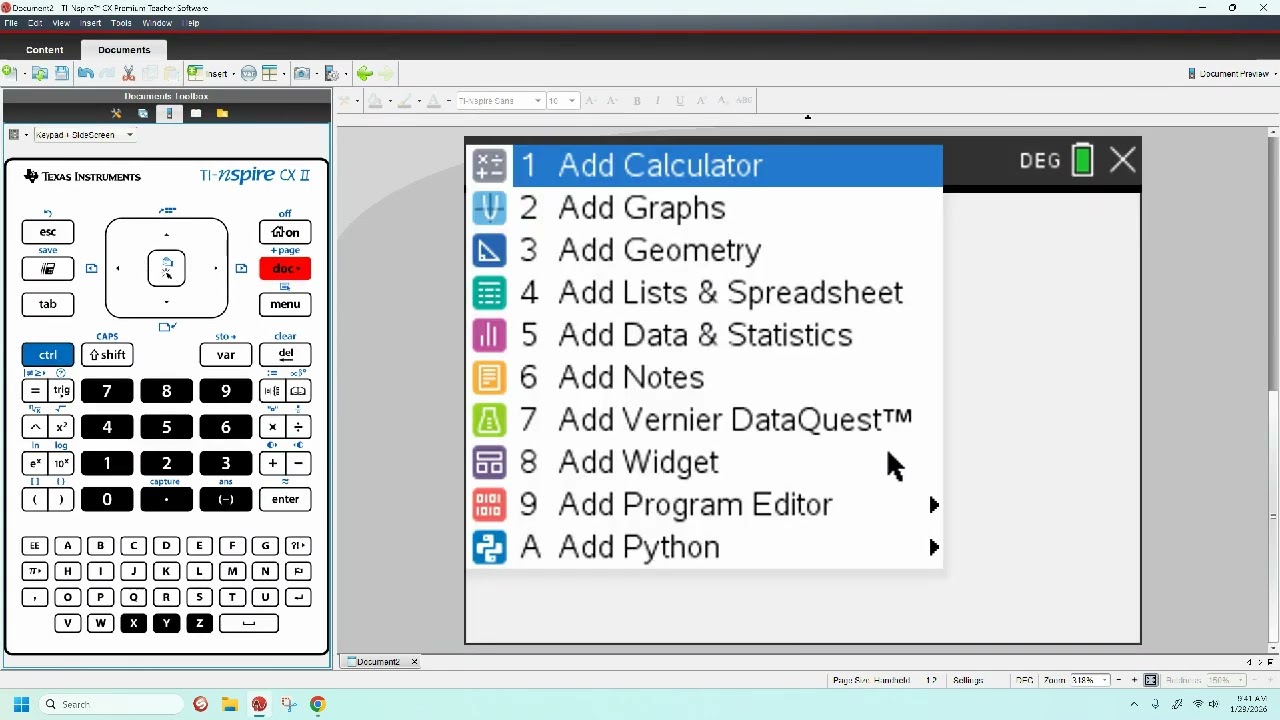
Task: Expand Add Python submenu arrow
Action: pos(934,547)
